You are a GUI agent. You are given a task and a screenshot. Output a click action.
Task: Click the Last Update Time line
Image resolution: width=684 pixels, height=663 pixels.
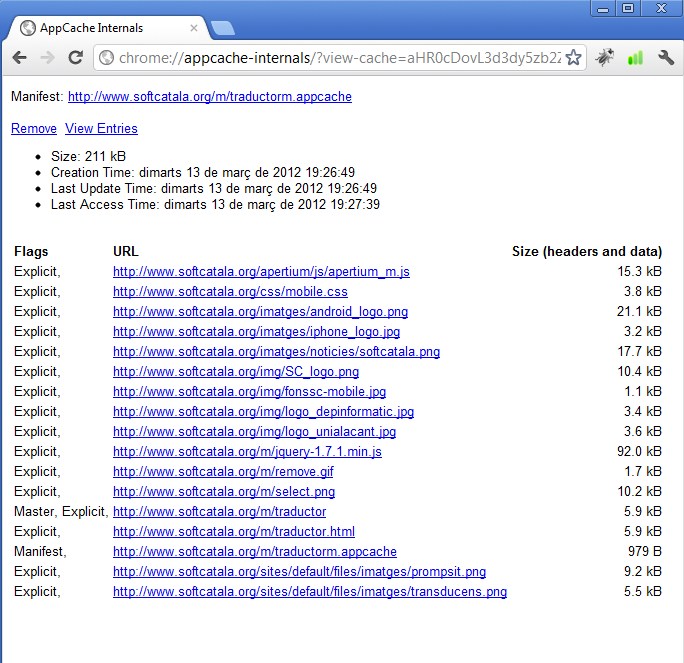tap(214, 188)
